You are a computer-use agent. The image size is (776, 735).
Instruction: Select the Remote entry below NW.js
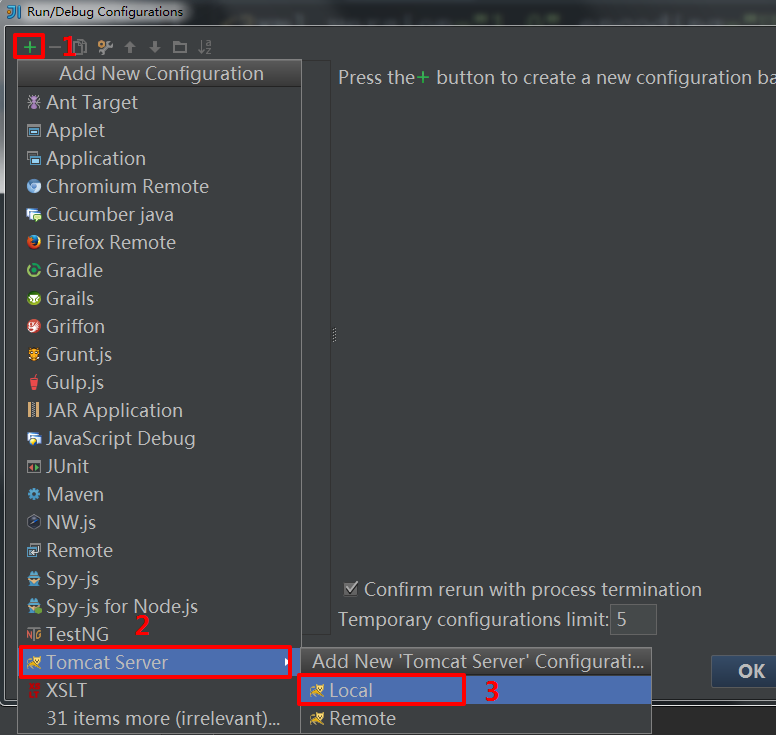pos(159,550)
